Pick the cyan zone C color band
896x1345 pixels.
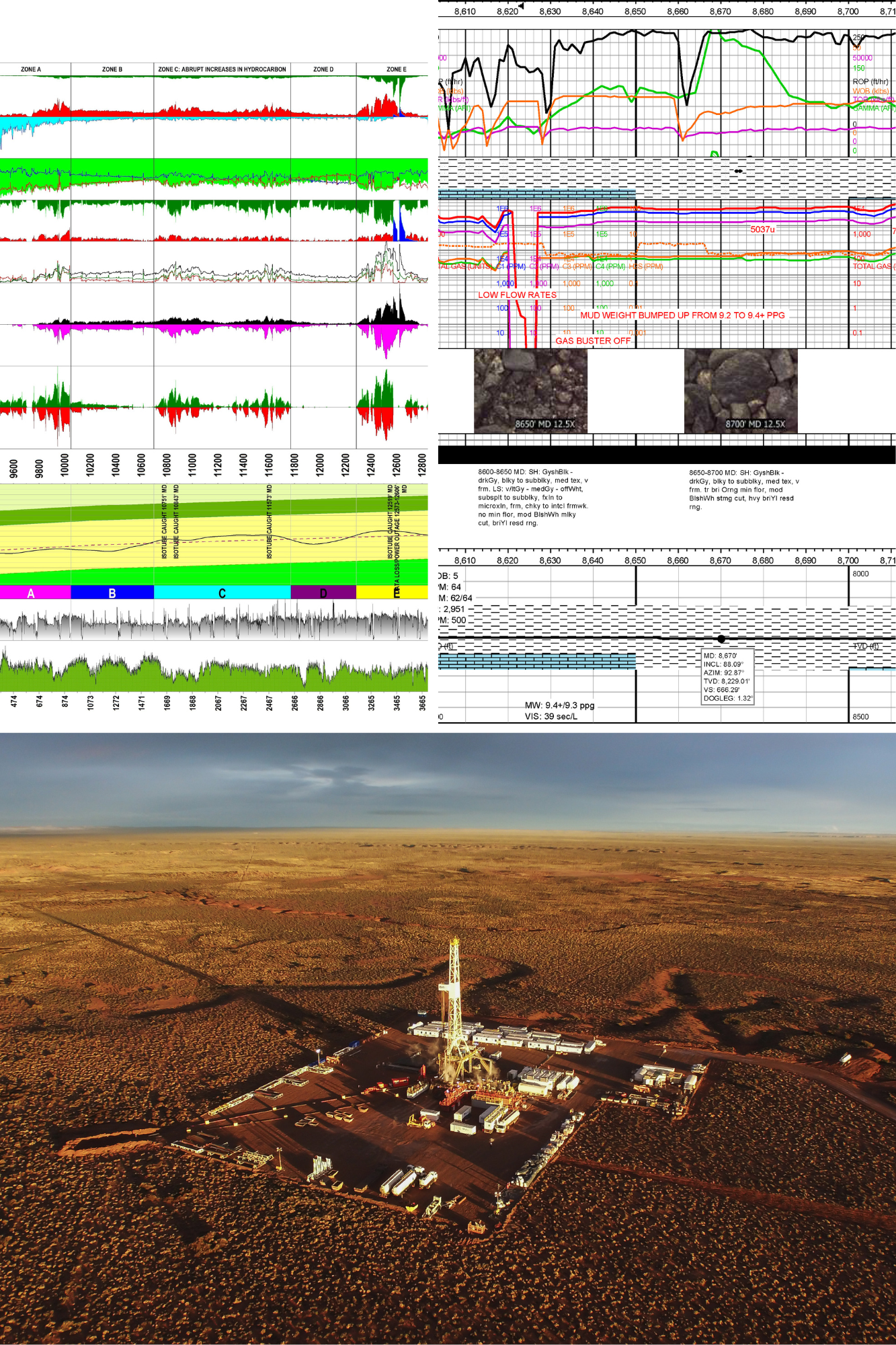tap(222, 592)
